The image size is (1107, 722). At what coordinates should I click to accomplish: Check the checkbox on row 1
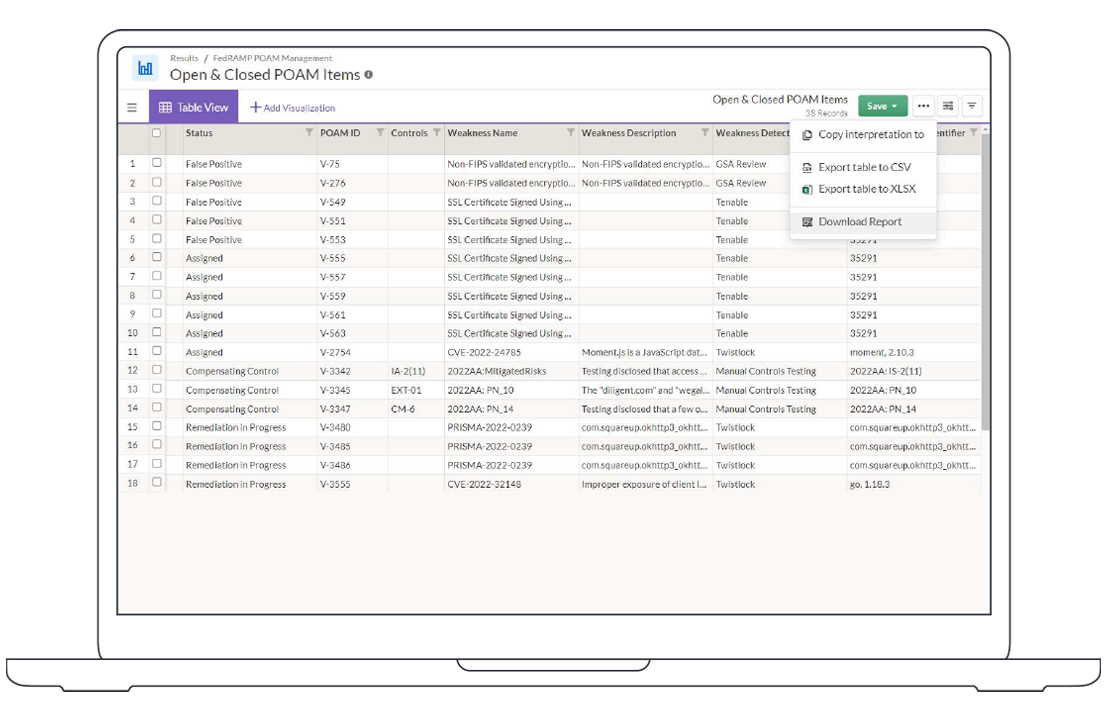tap(158, 164)
